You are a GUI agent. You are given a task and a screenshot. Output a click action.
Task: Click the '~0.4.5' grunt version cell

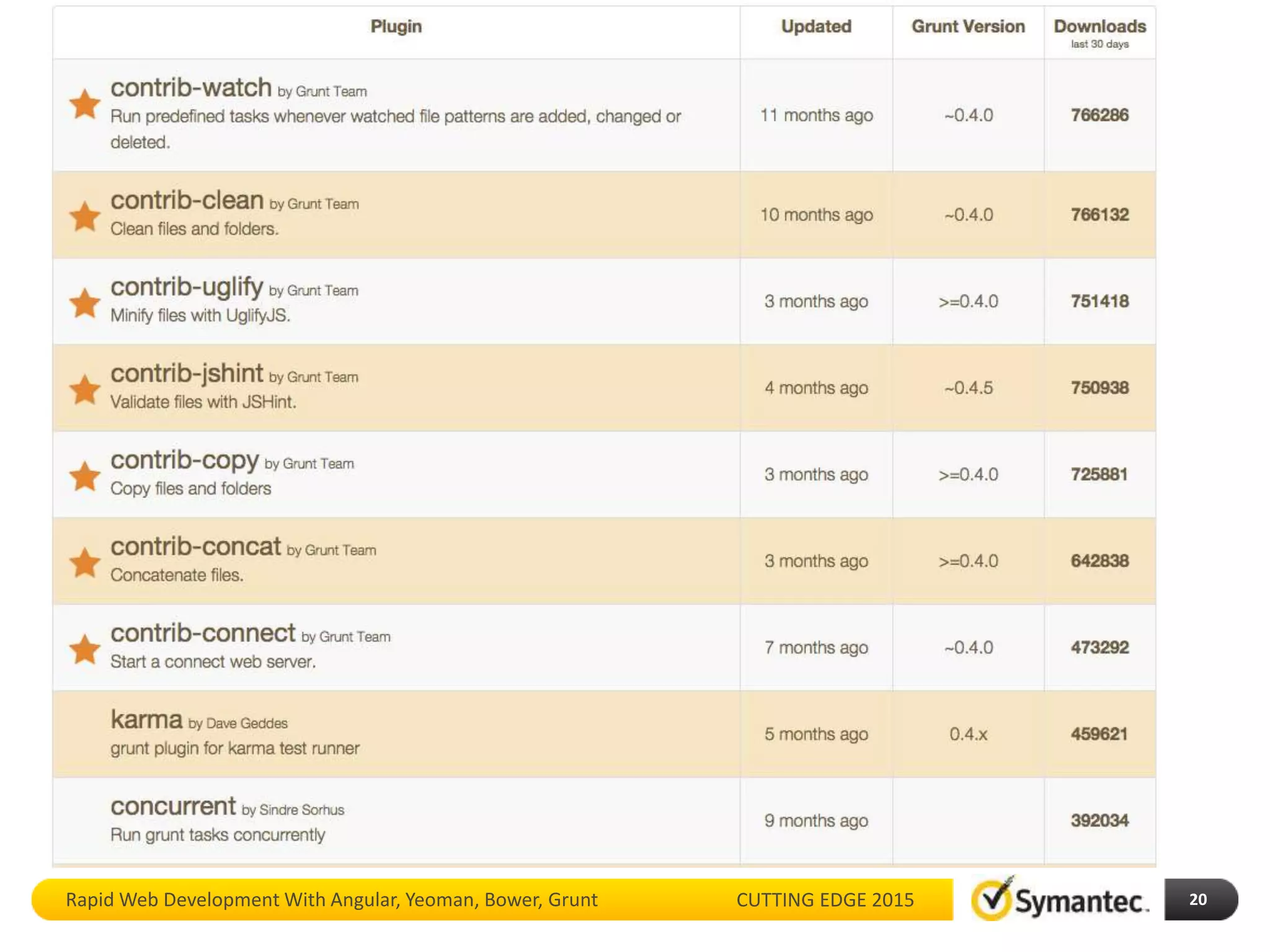968,388
